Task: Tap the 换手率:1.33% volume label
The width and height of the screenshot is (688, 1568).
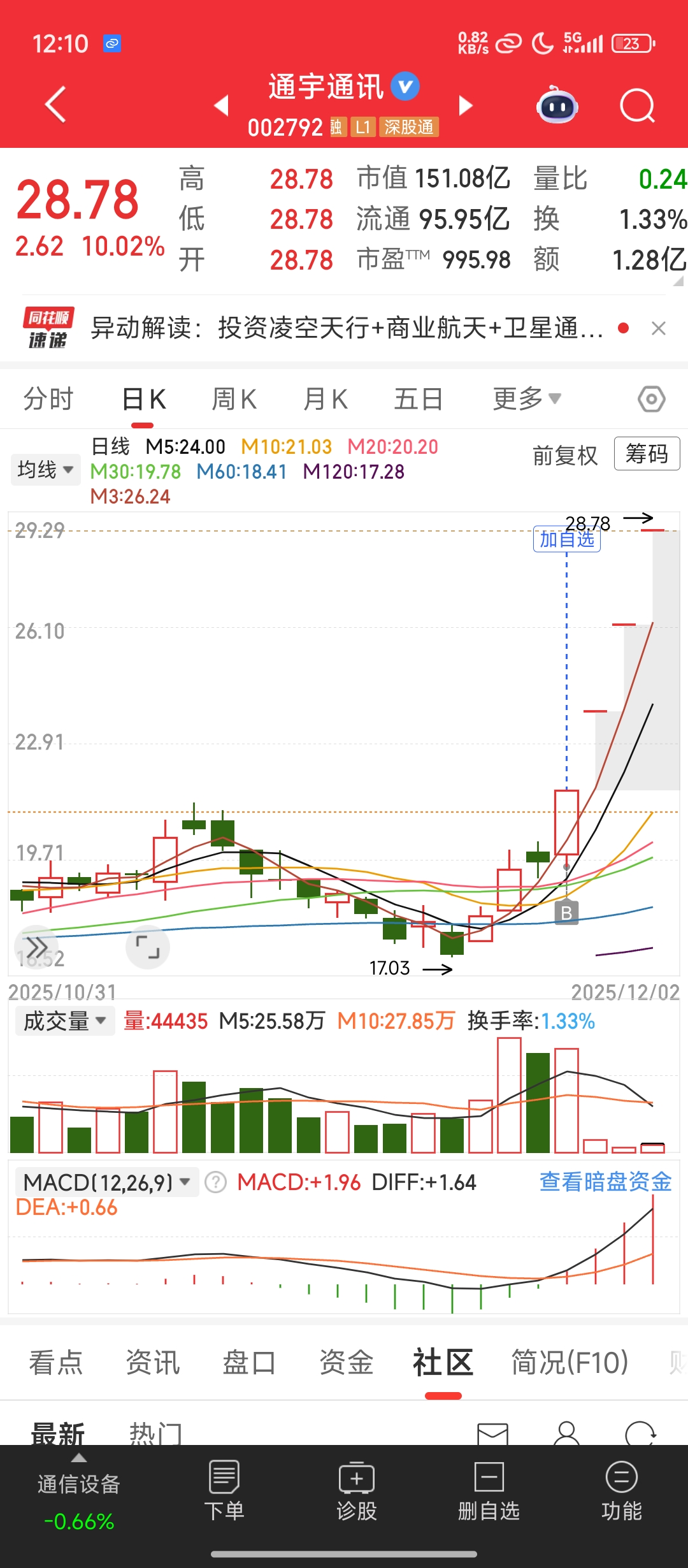Action: 531,1021
